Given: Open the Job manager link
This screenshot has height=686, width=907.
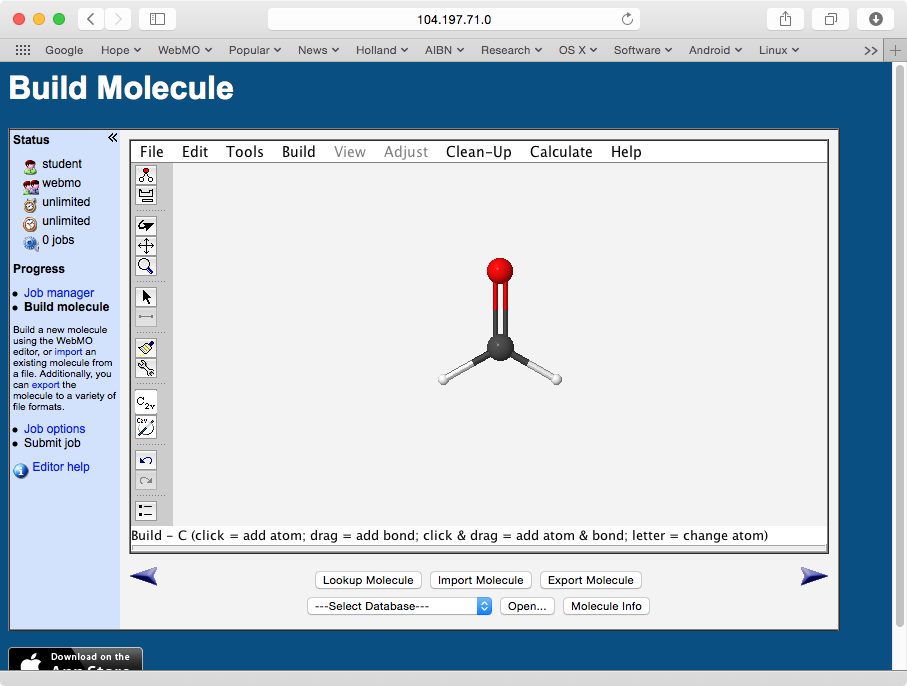Looking at the screenshot, I should (59, 293).
